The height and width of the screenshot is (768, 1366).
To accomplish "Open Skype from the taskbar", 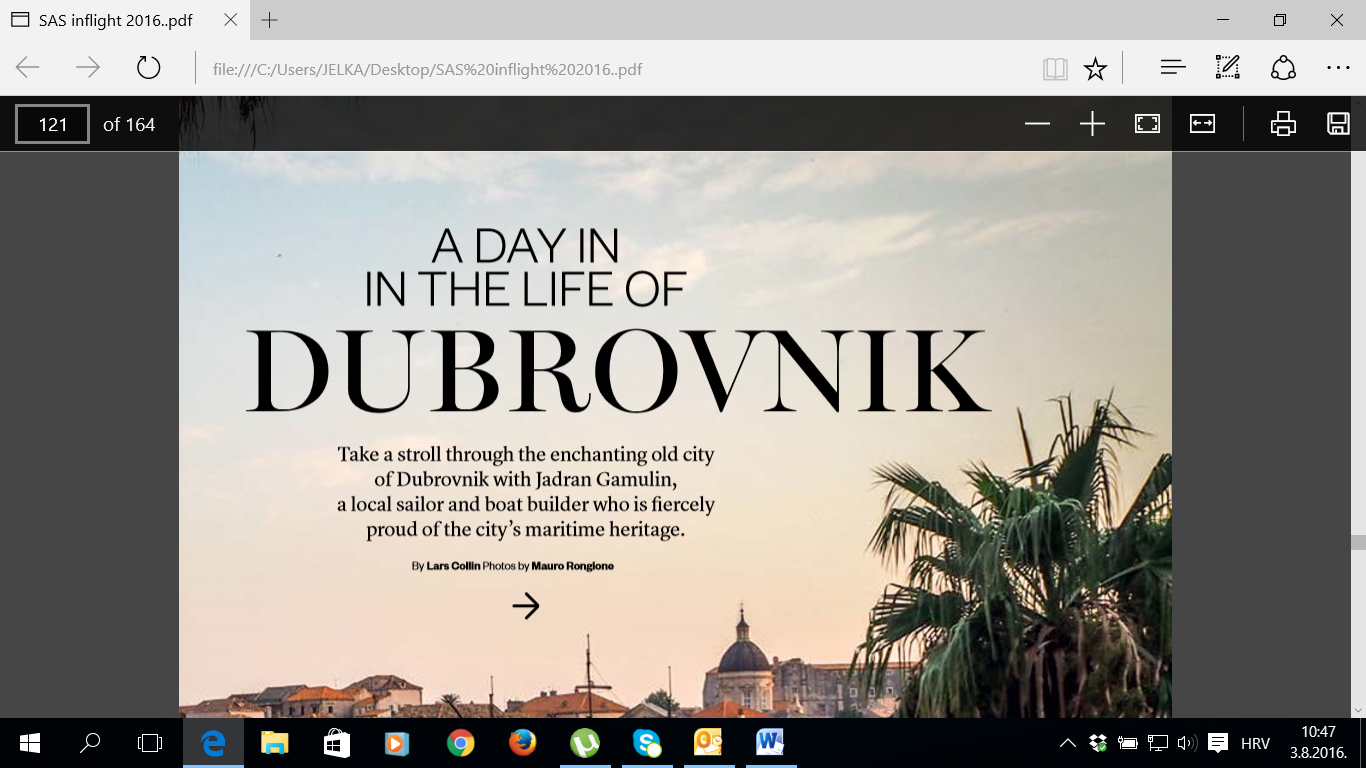I will pos(646,743).
